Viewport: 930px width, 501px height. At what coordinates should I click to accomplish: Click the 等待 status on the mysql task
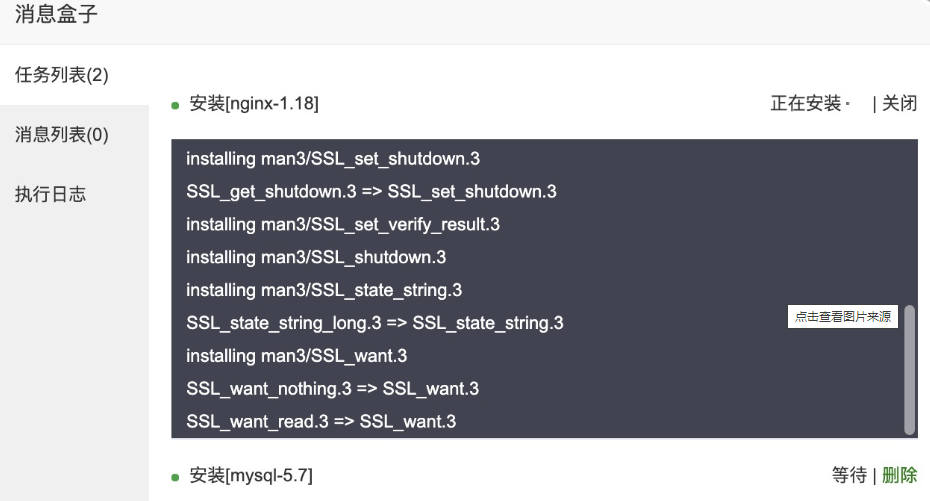click(849, 475)
